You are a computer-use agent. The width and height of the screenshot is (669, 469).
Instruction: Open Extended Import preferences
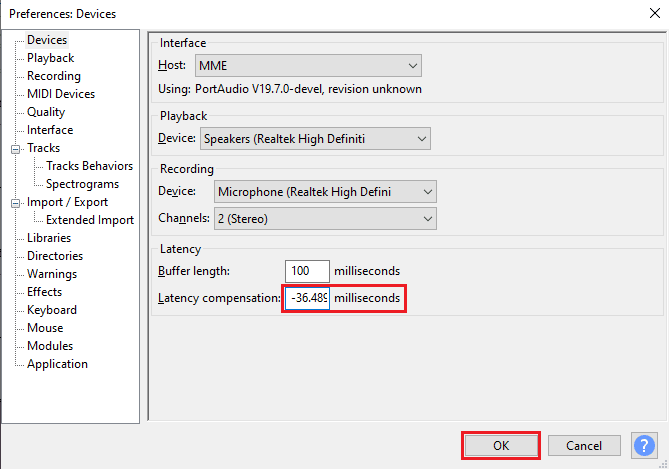[x=90, y=220]
